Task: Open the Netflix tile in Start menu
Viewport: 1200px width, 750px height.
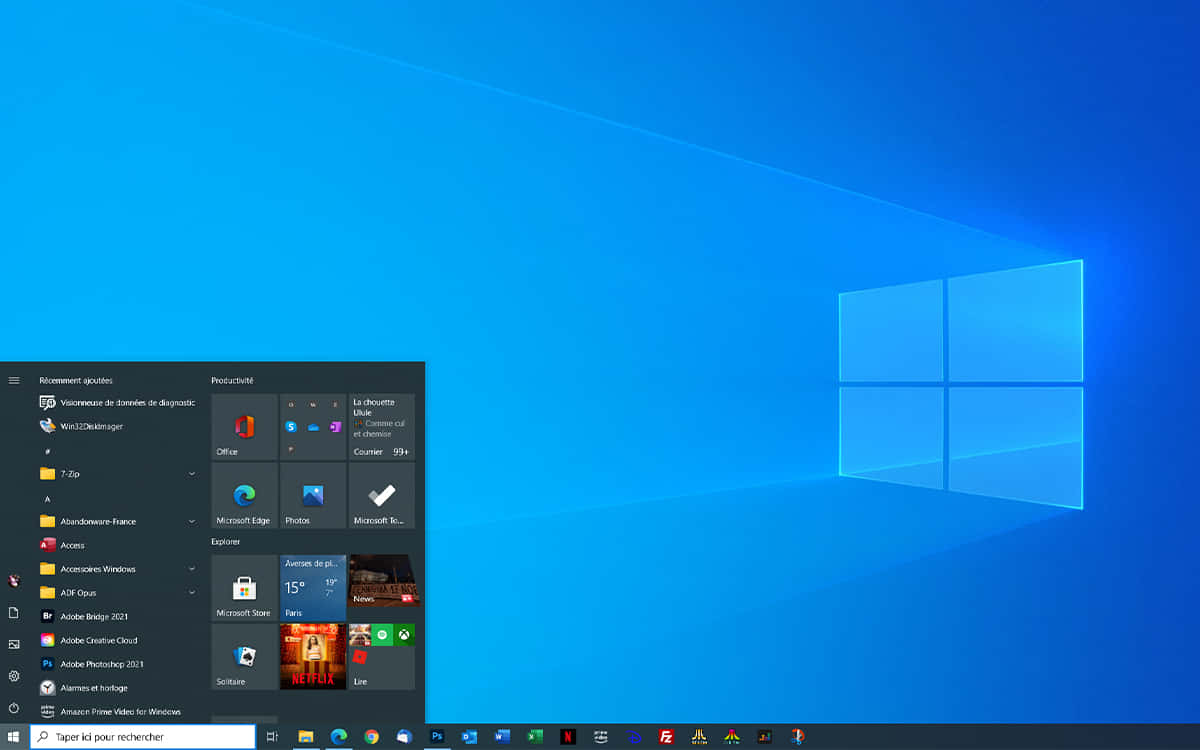Action: tap(313, 657)
